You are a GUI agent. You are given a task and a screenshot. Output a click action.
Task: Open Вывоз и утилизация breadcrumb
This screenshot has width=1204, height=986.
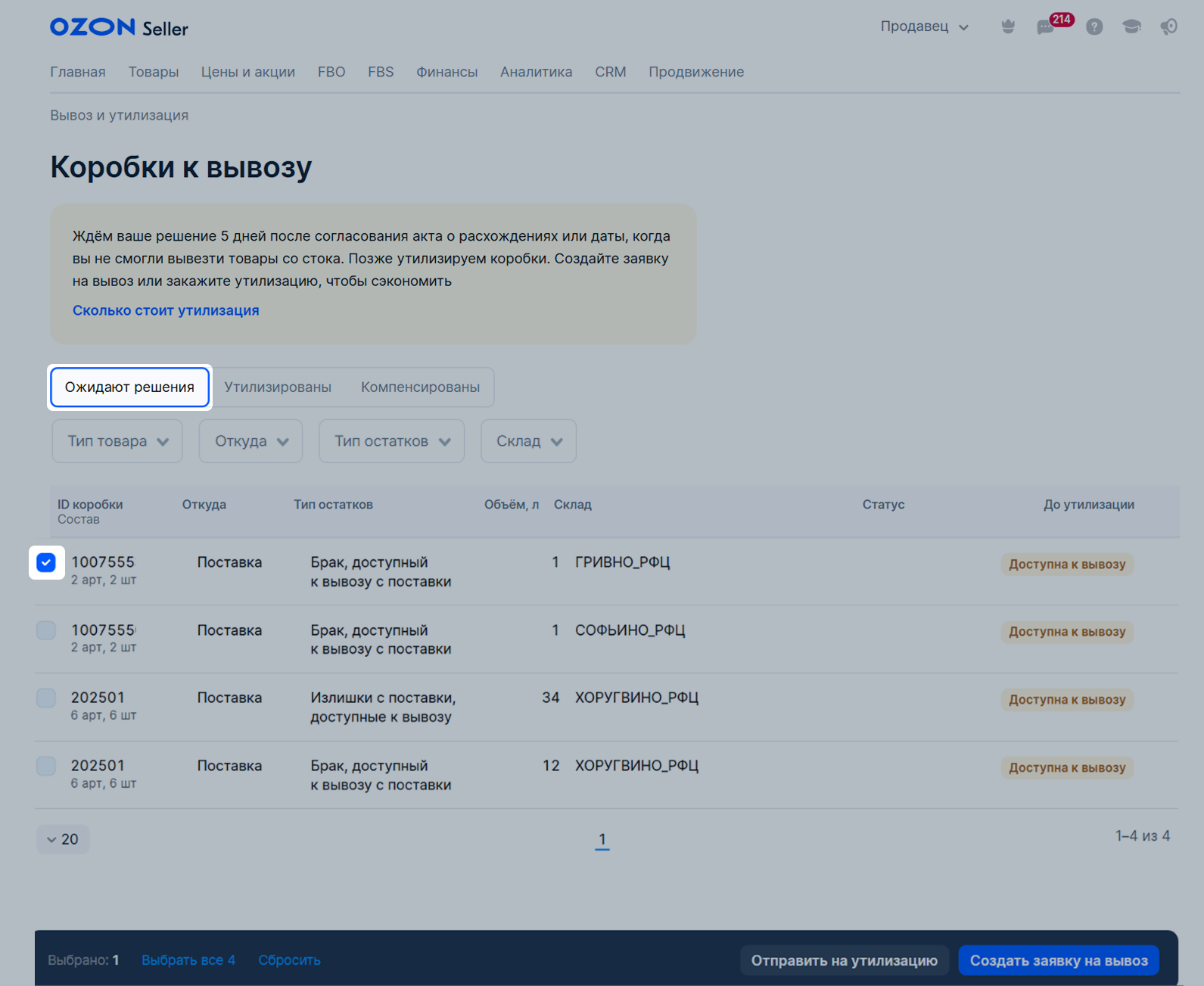[x=120, y=115]
